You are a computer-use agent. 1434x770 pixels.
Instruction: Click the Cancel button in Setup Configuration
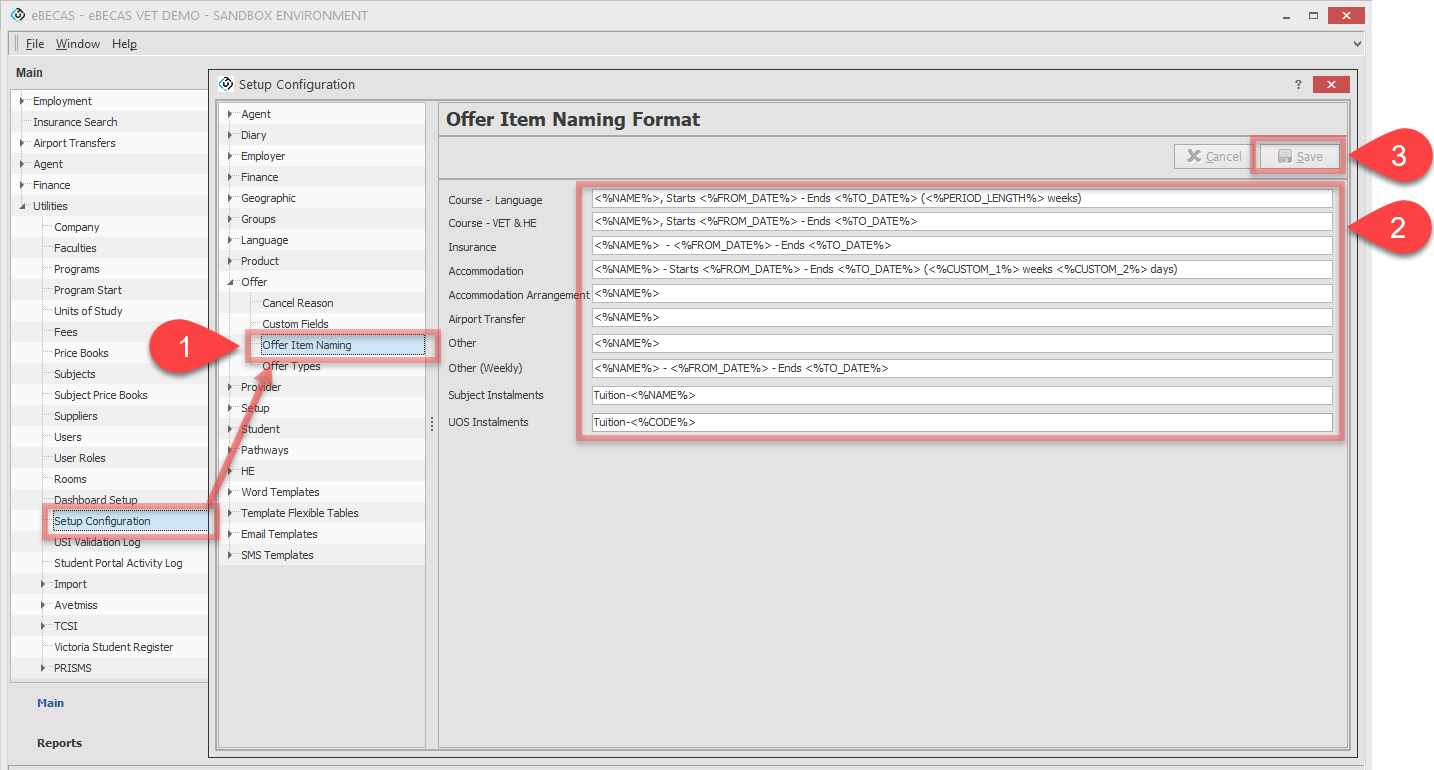1212,156
